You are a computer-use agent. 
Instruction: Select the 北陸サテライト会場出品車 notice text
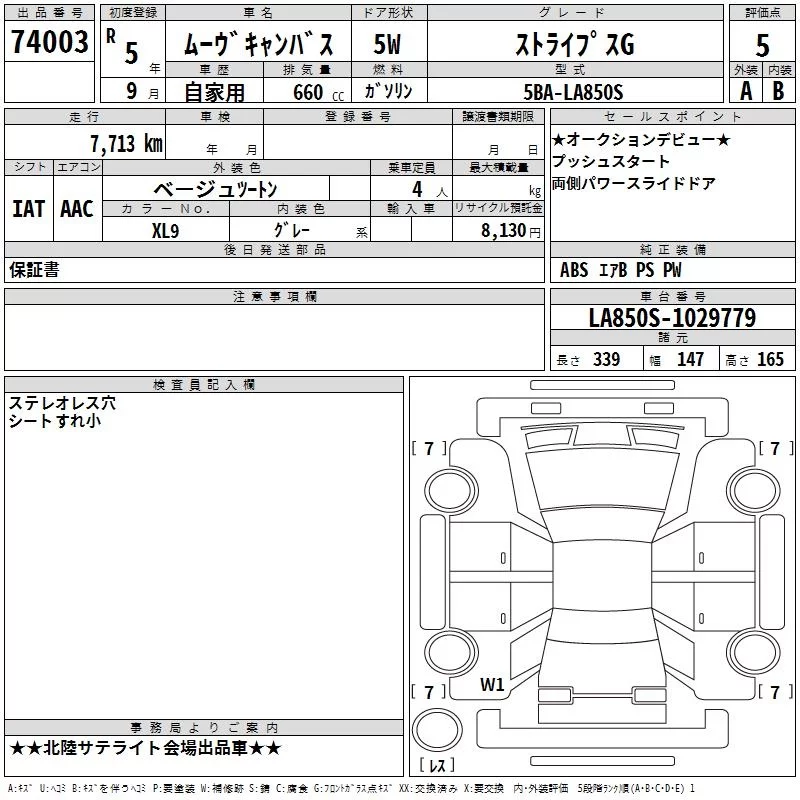tap(145, 748)
